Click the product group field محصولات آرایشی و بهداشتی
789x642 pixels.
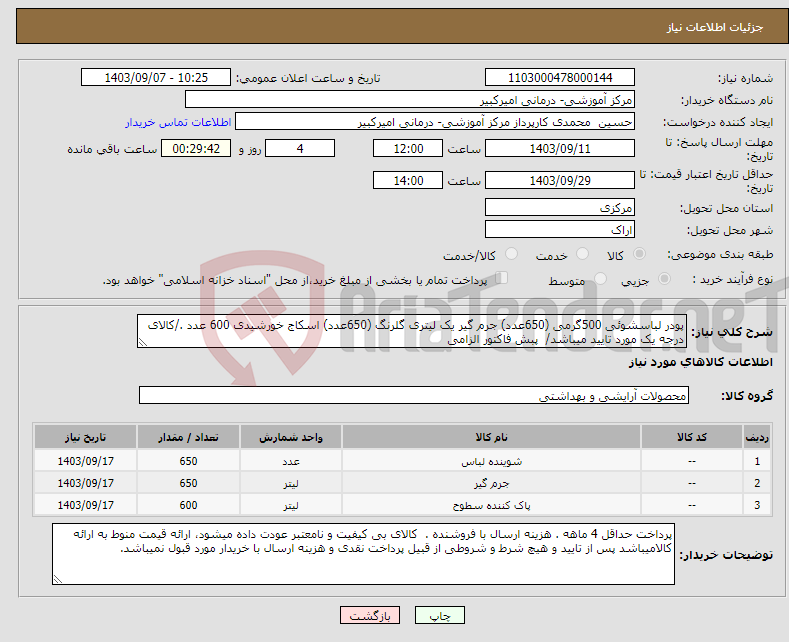tap(414, 395)
